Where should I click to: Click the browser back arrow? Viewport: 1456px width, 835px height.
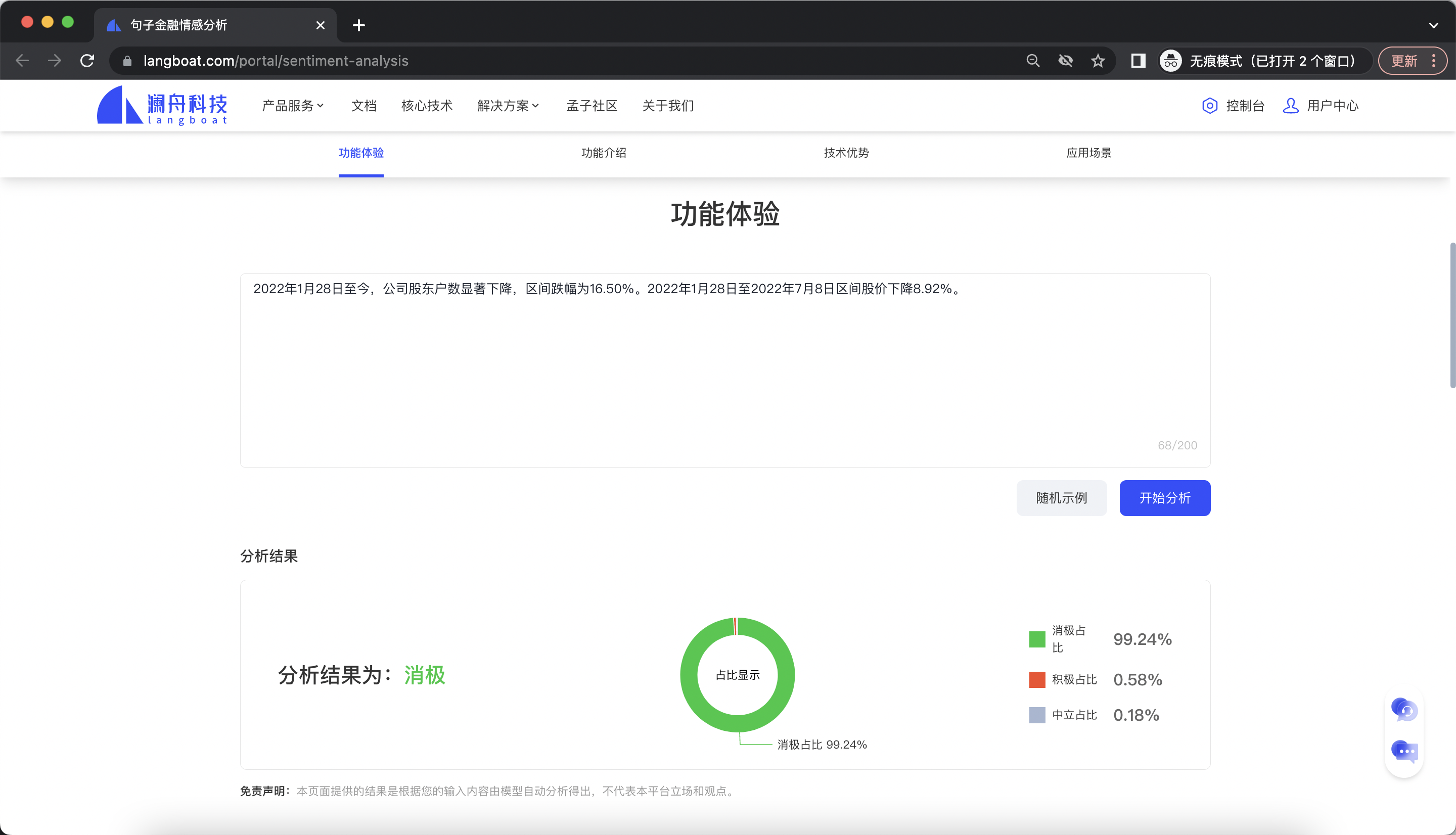coord(22,61)
